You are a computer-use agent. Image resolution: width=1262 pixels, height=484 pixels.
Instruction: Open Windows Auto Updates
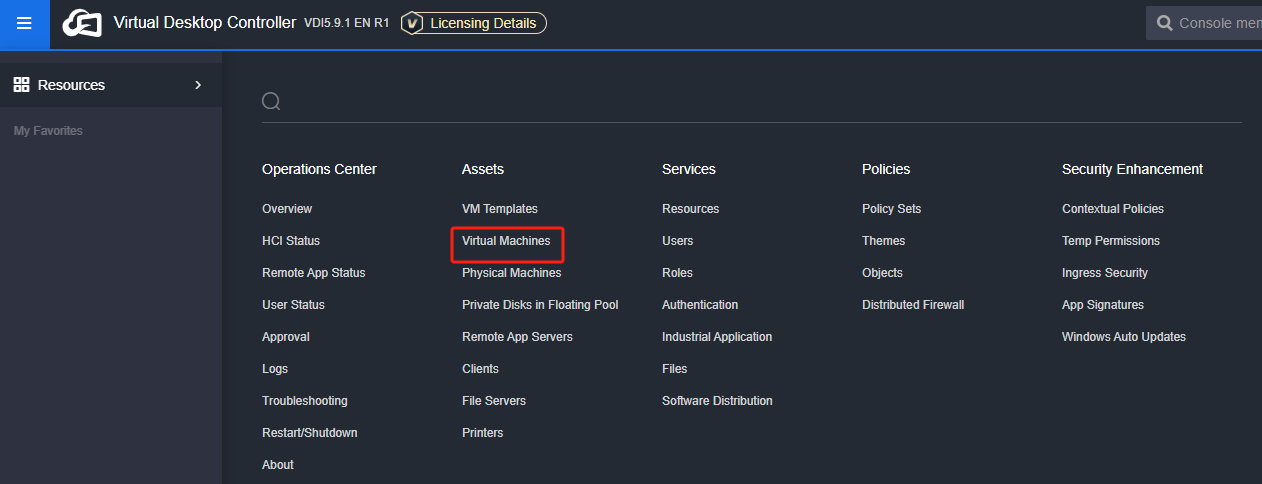[1123, 337]
